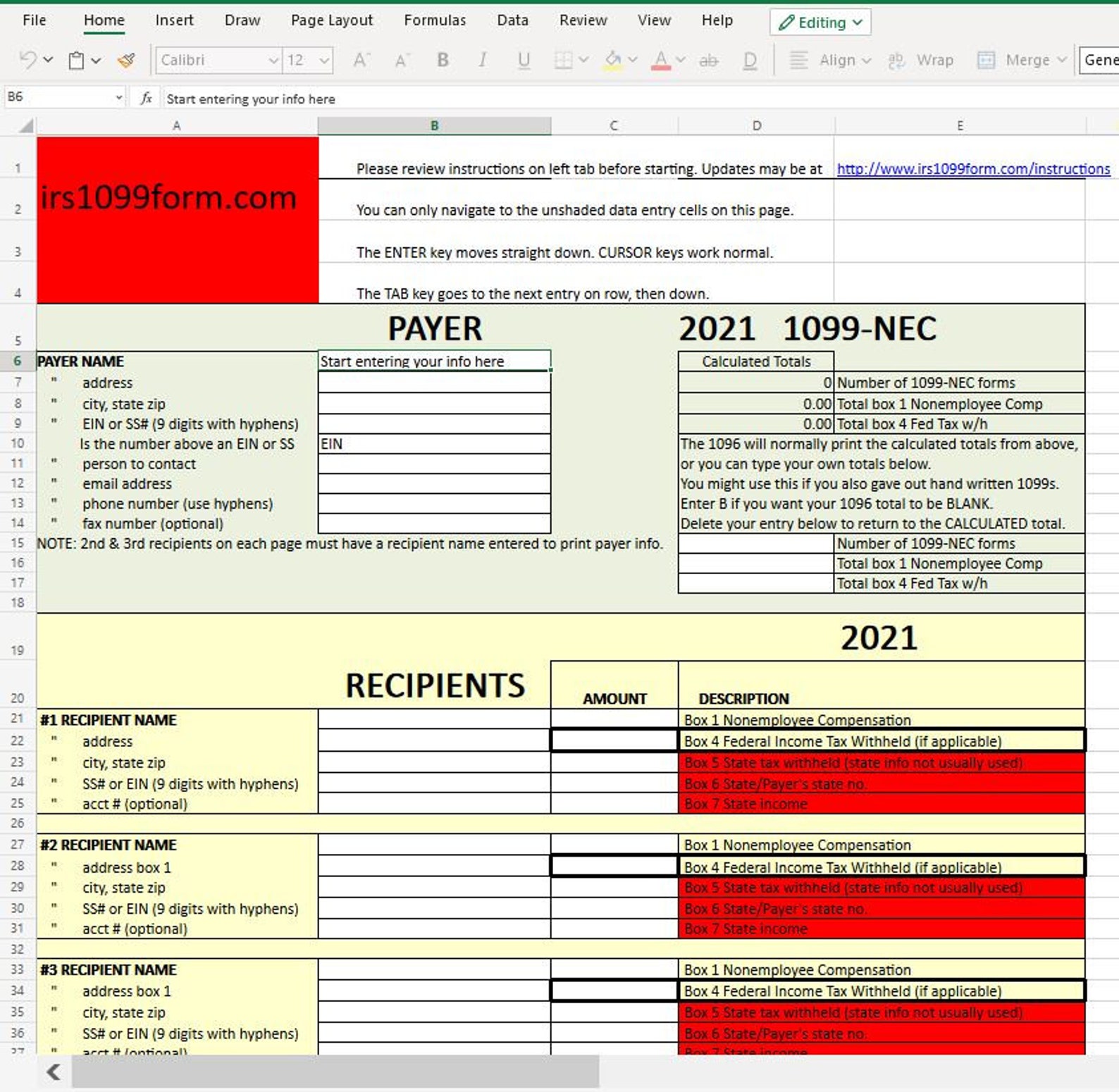This screenshot has width=1119, height=1092.
Task: Click the #1 RECIPIENT NAME entry cell
Action: [x=434, y=719]
